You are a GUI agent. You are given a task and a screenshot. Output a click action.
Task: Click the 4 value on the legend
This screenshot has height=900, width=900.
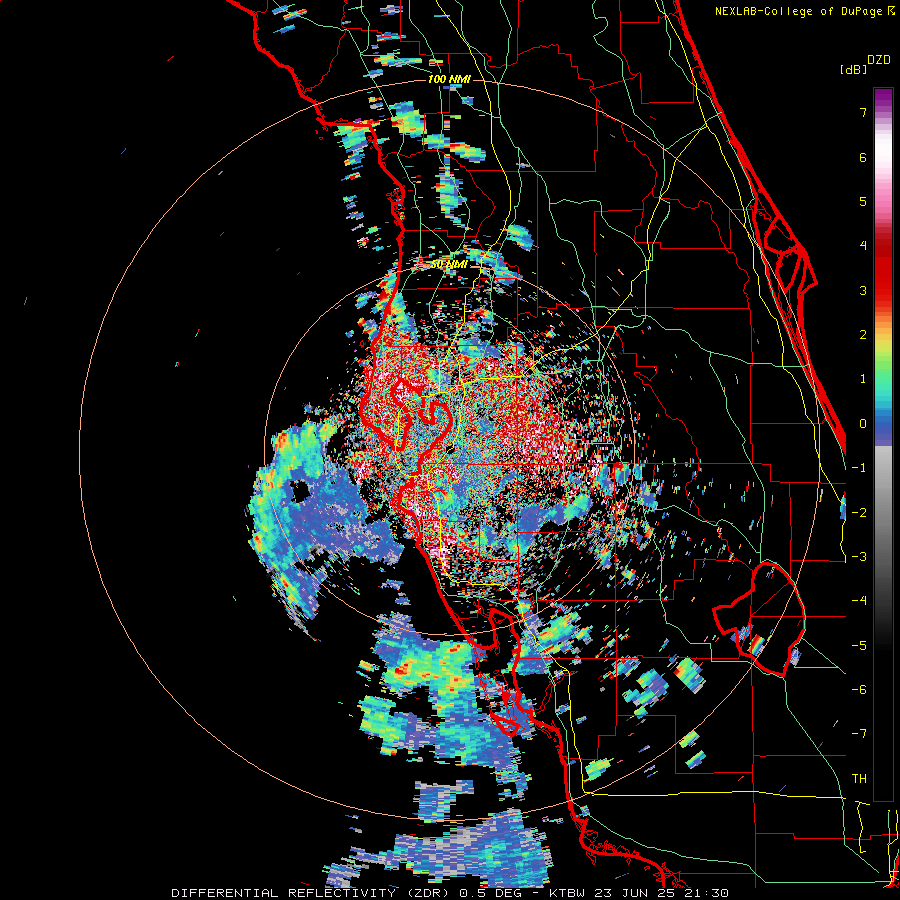click(863, 246)
